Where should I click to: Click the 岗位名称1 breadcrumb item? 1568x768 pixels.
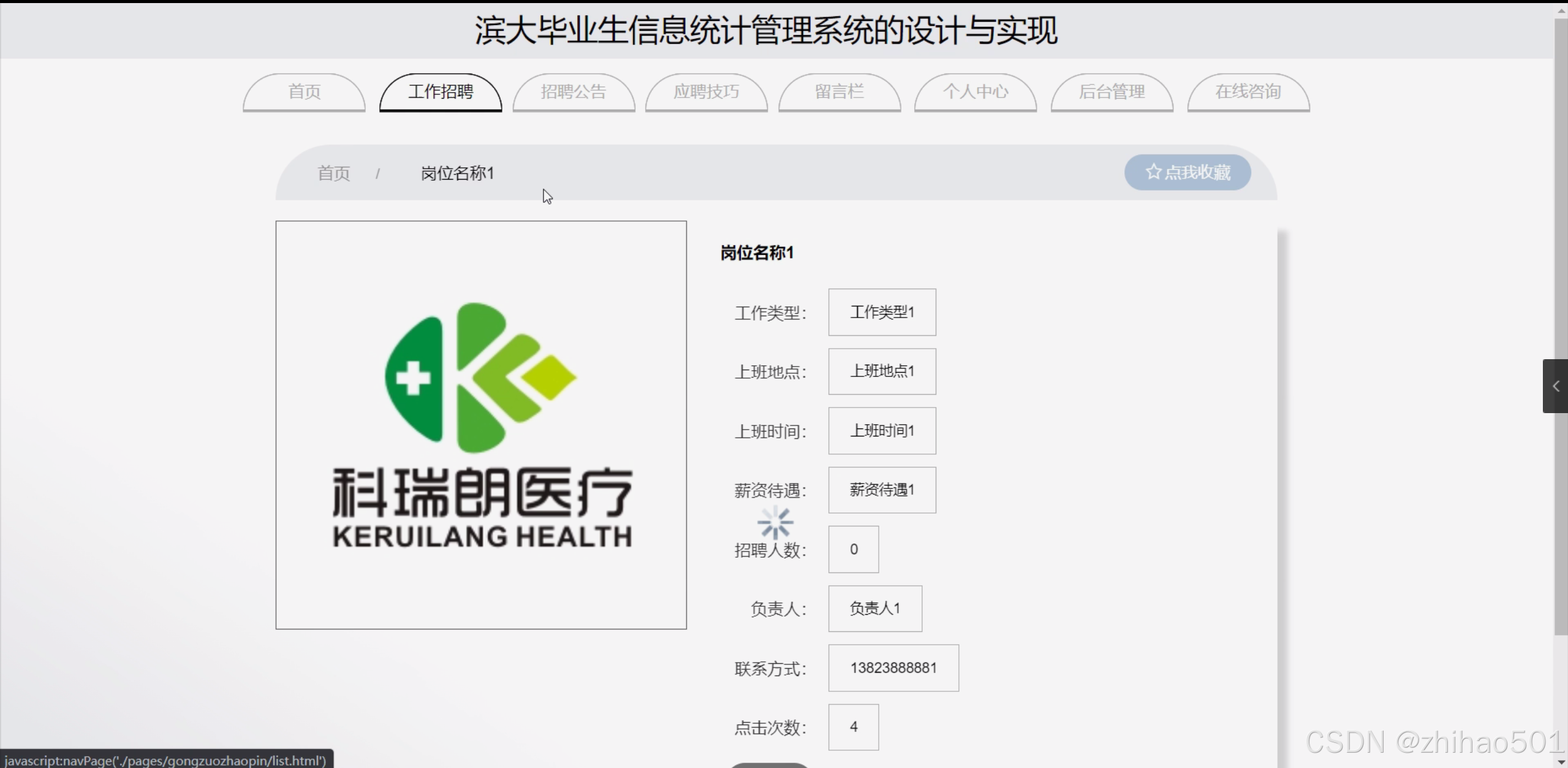coord(458,173)
